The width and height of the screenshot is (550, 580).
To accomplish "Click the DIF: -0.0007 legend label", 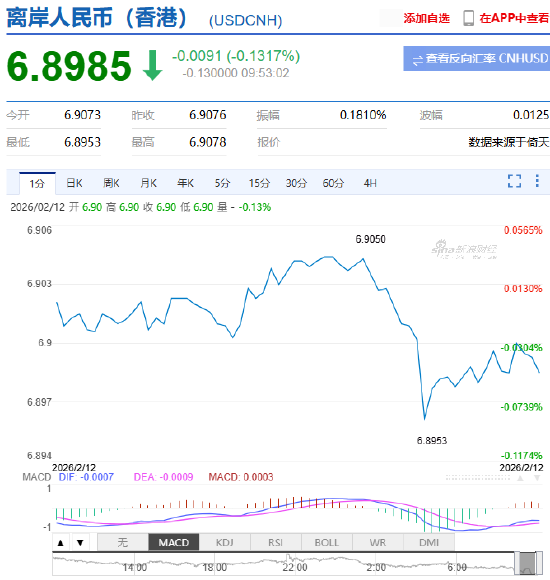I will coord(86,477).
